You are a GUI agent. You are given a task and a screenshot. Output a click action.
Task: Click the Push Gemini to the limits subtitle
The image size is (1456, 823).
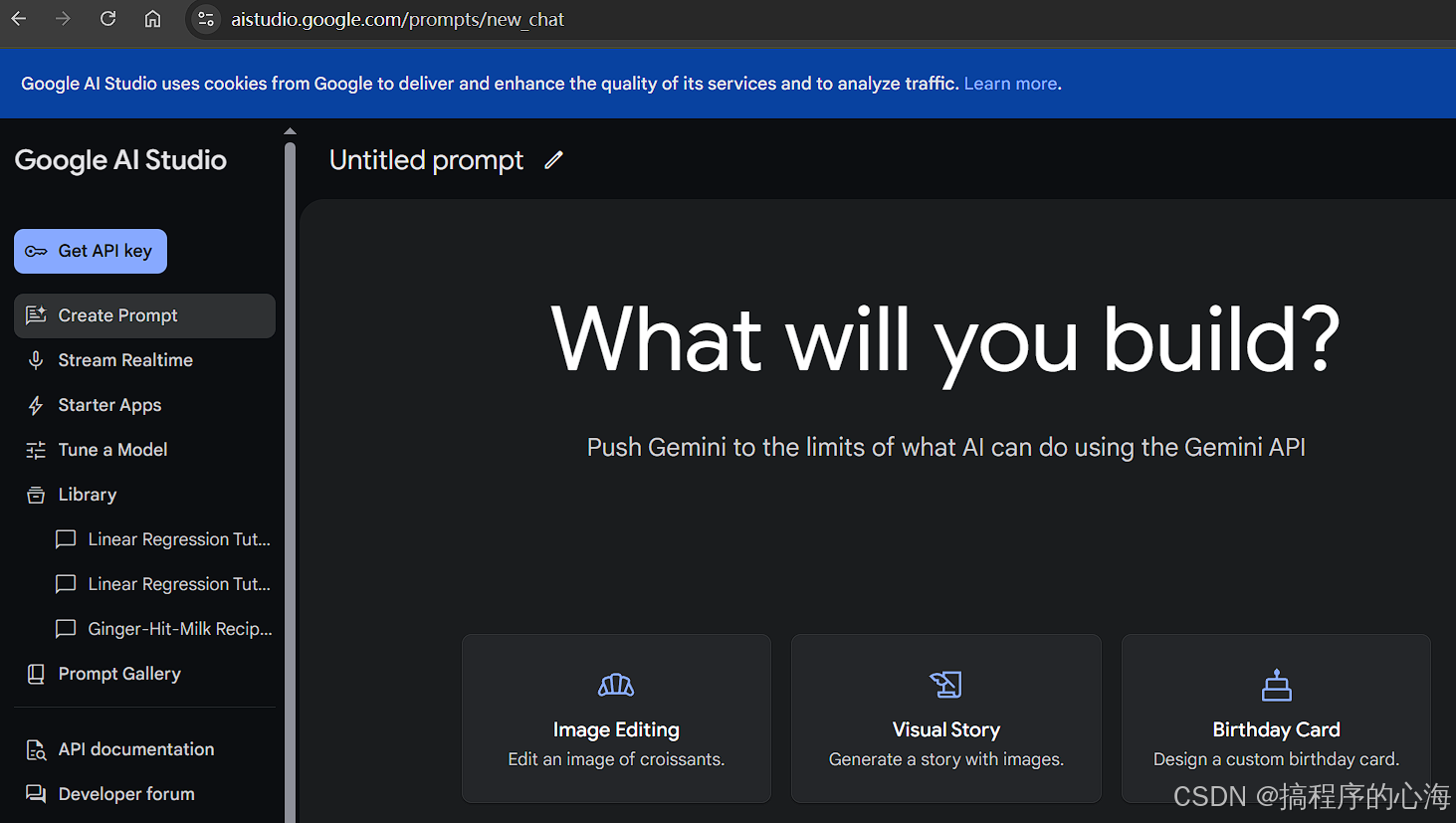tap(946, 448)
